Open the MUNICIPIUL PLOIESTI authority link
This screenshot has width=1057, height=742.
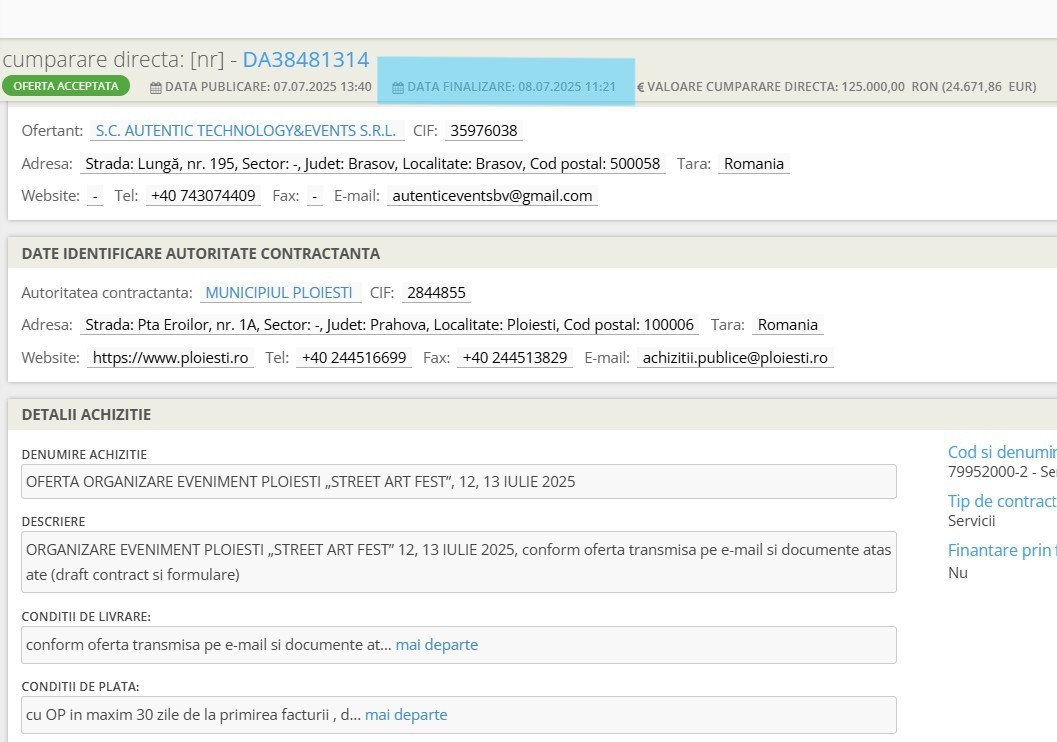point(279,293)
